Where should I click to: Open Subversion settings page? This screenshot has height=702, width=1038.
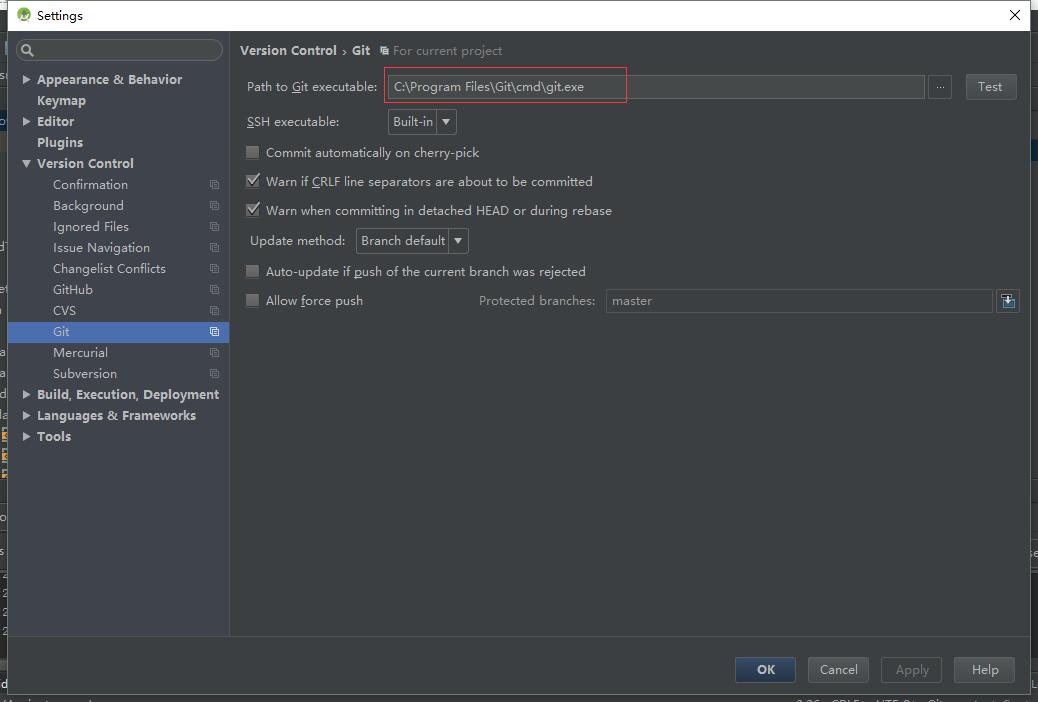85,374
